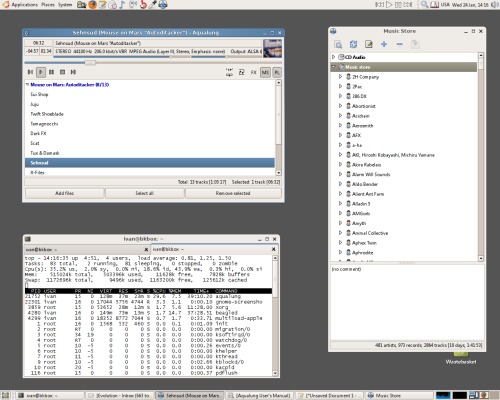The width and height of the screenshot is (500, 400).
Task: Click the Add files button
Action: click(65, 193)
